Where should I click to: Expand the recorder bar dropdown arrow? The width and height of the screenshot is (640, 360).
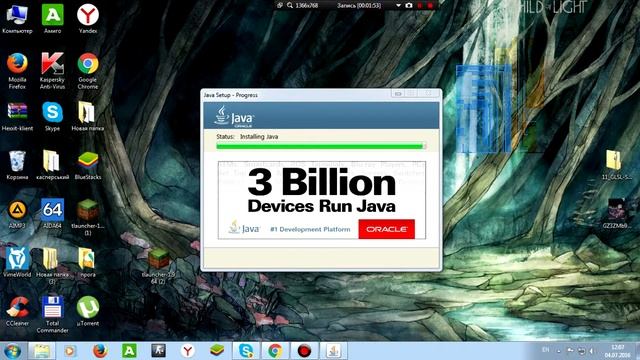398,5
